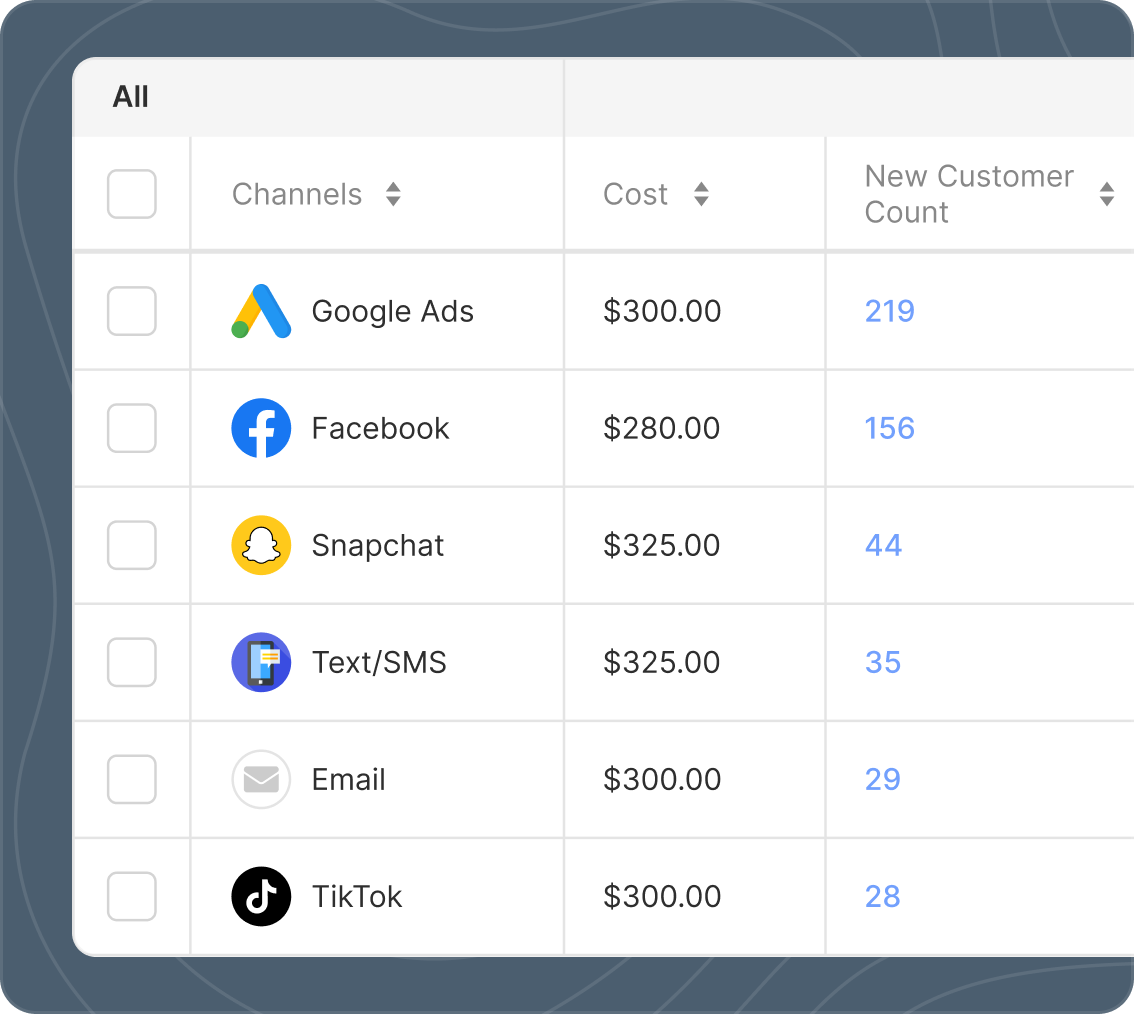The width and height of the screenshot is (1134, 1014).
Task: Tick the Snapchat row checkbox
Action: coord(132,545)
